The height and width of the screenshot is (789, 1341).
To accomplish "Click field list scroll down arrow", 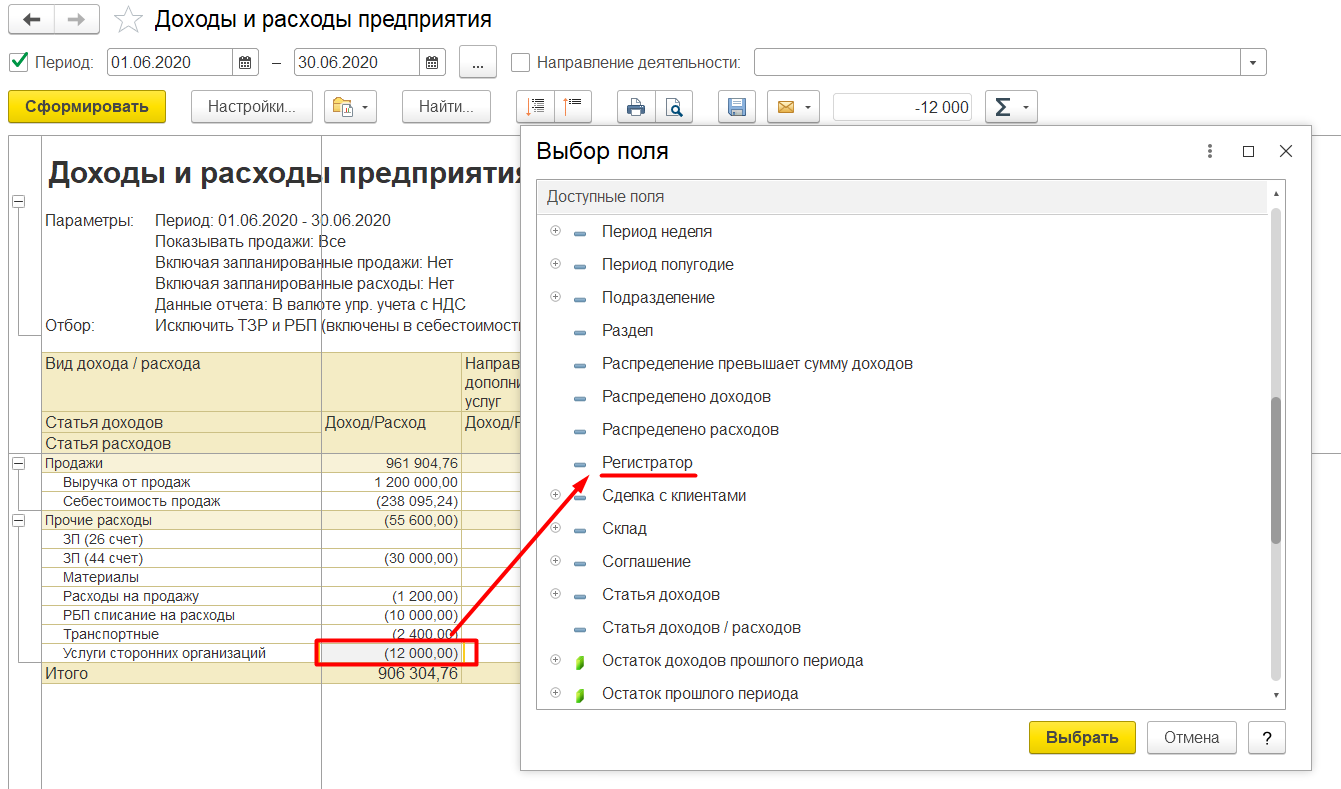I will click(x=1275, y=695).
